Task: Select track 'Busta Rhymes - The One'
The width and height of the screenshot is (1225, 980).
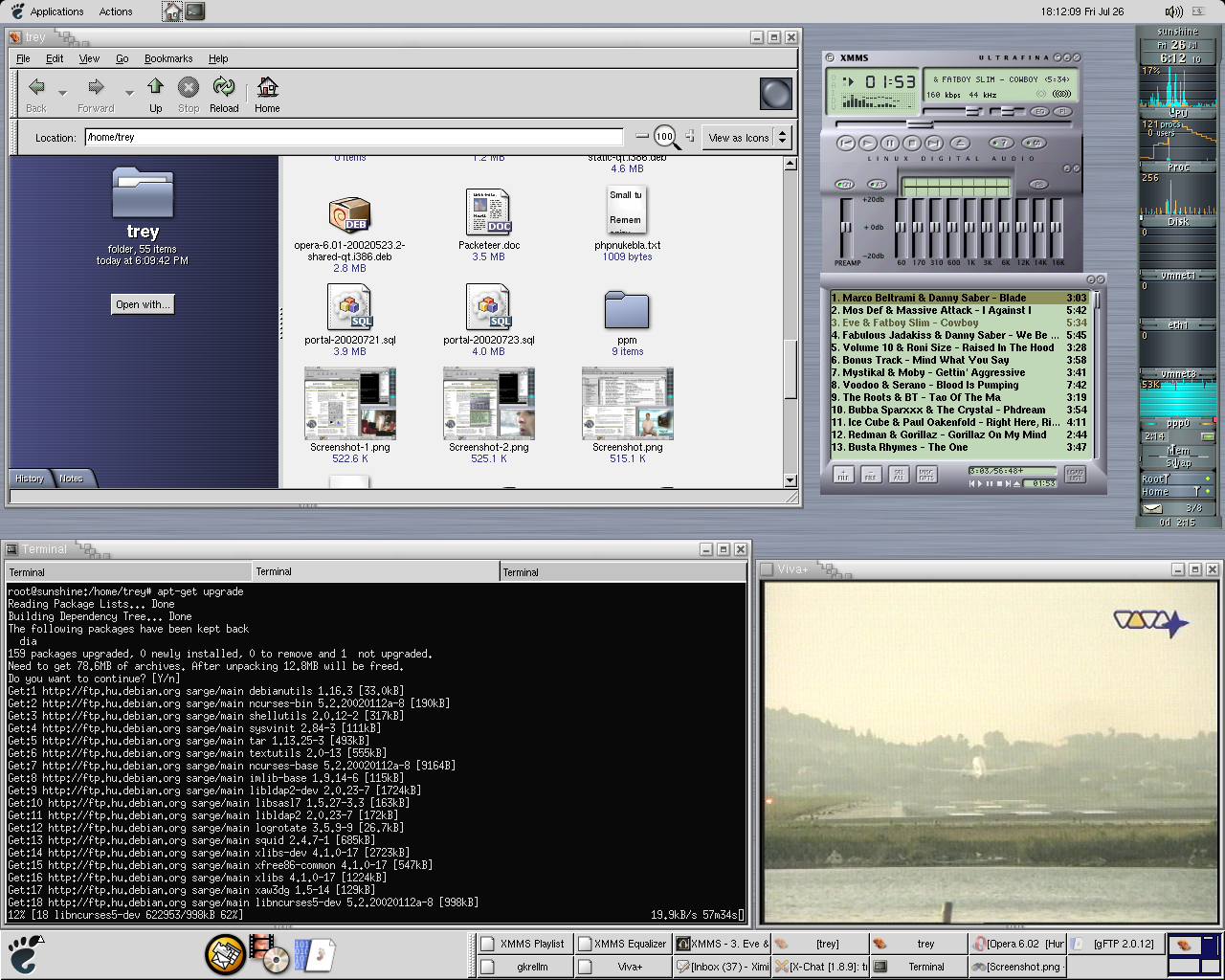Action: [959, 447]
